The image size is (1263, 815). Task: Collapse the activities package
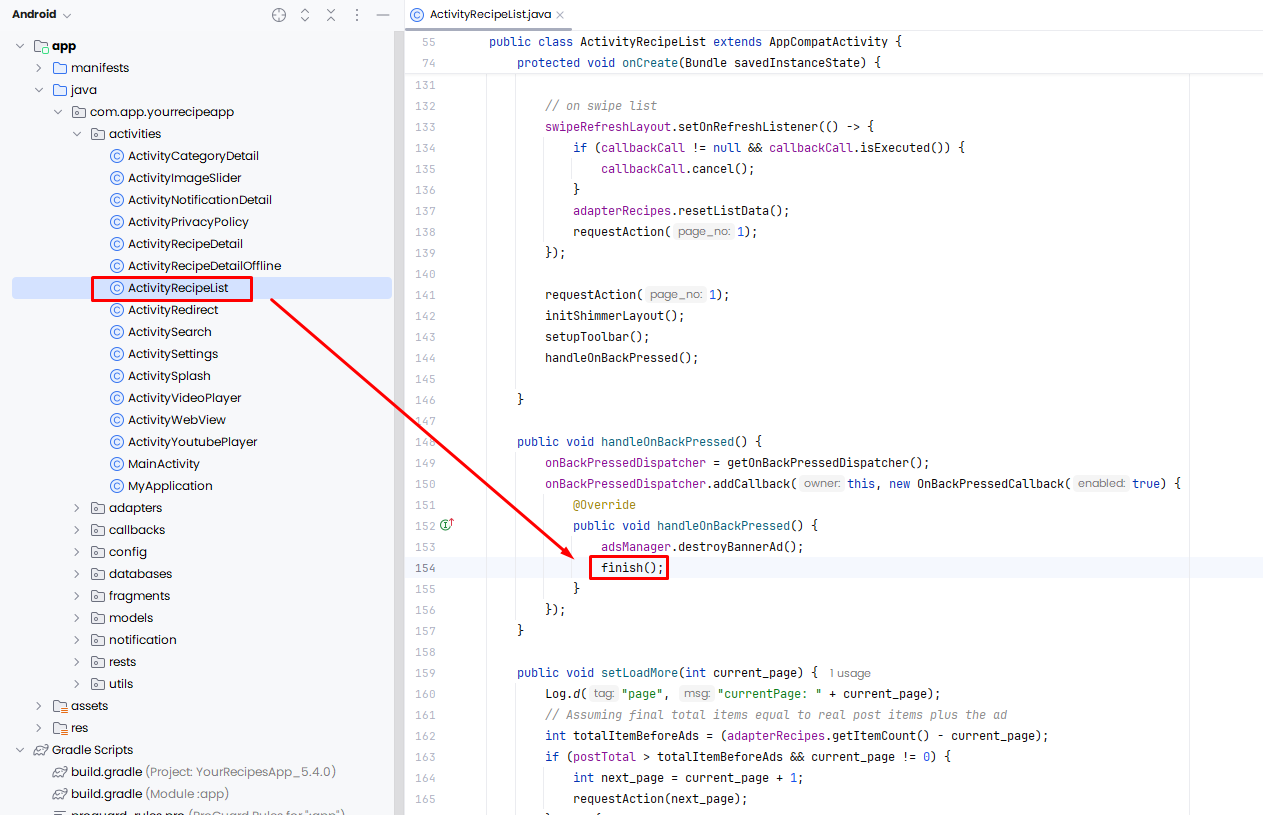coord(77,134)
